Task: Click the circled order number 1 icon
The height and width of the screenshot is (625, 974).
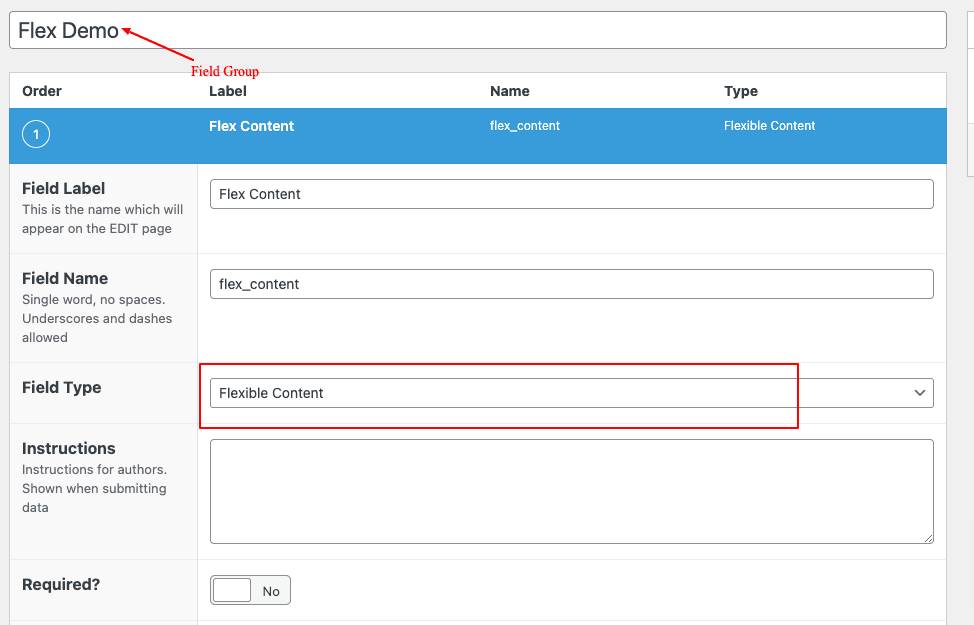Action: pyautogui.click(x=36, y=134)
